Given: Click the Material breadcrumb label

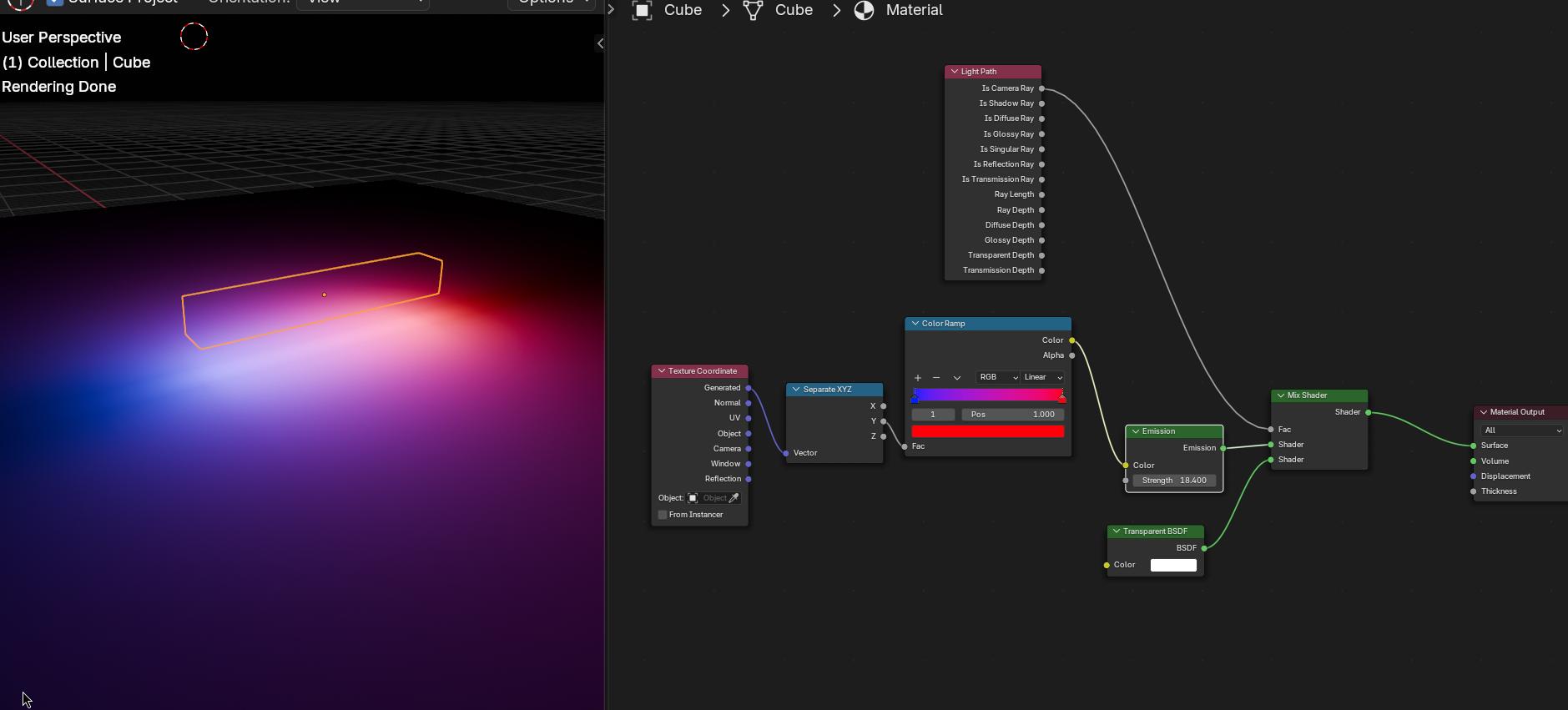Looking at the screenshot, I should coord(914,10).
